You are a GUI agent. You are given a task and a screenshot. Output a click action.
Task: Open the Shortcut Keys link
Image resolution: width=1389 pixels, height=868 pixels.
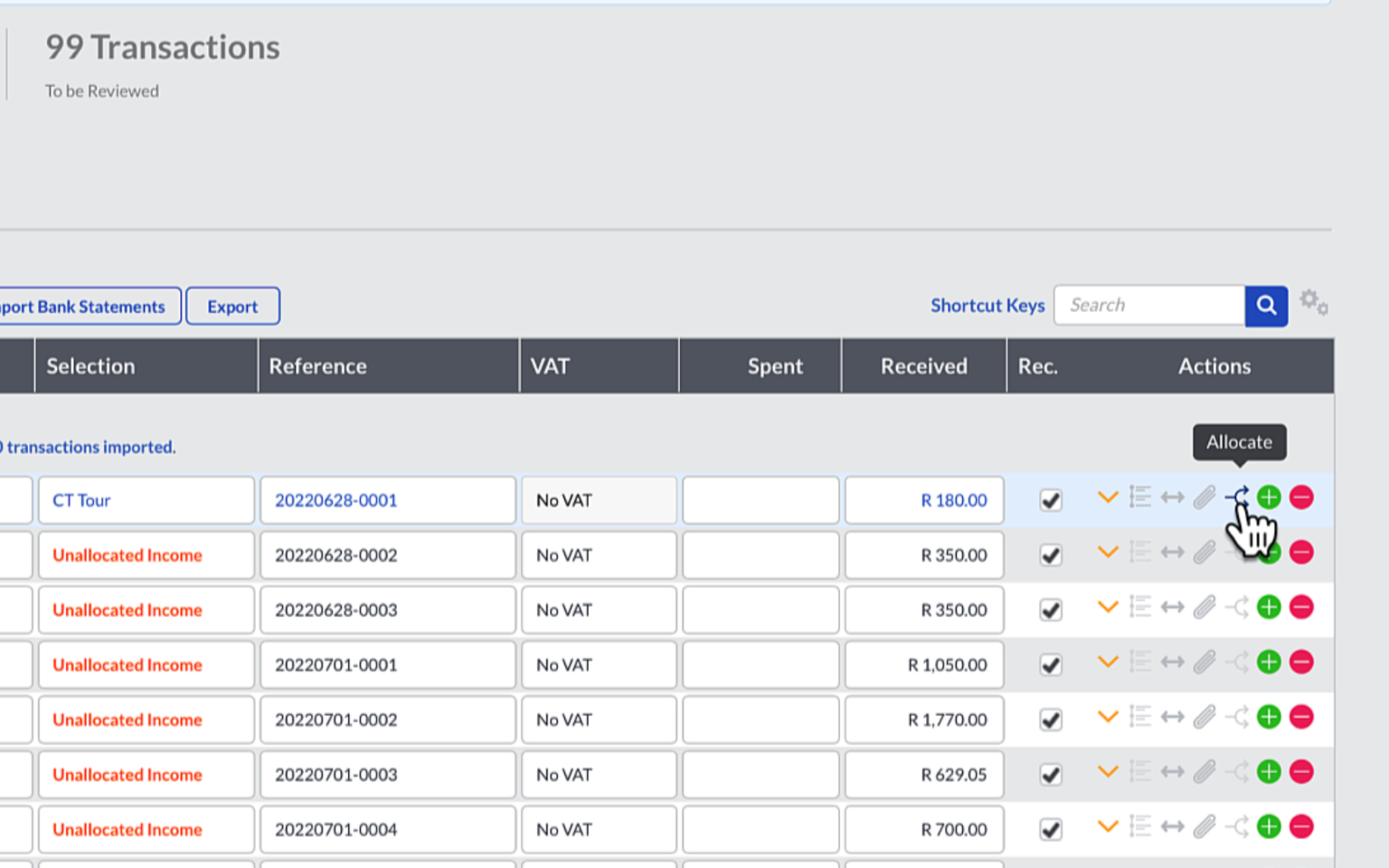coord(987,305)
